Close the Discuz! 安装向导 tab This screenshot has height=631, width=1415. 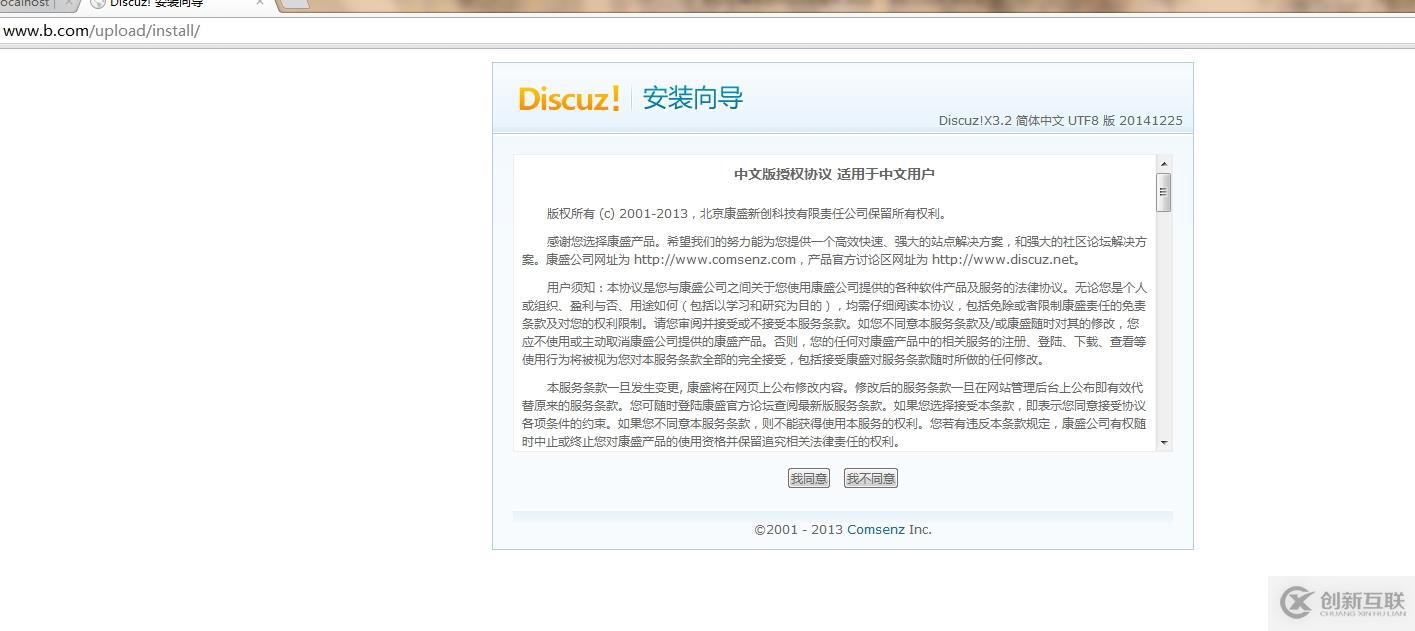[x=260, y=3]
